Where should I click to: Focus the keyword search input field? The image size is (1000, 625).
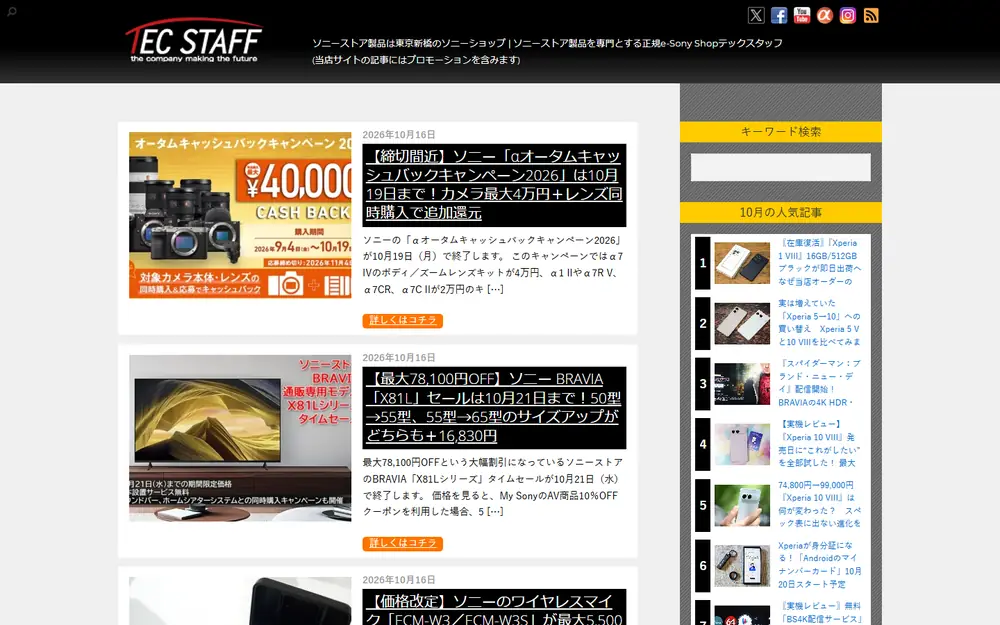[781, 167]
